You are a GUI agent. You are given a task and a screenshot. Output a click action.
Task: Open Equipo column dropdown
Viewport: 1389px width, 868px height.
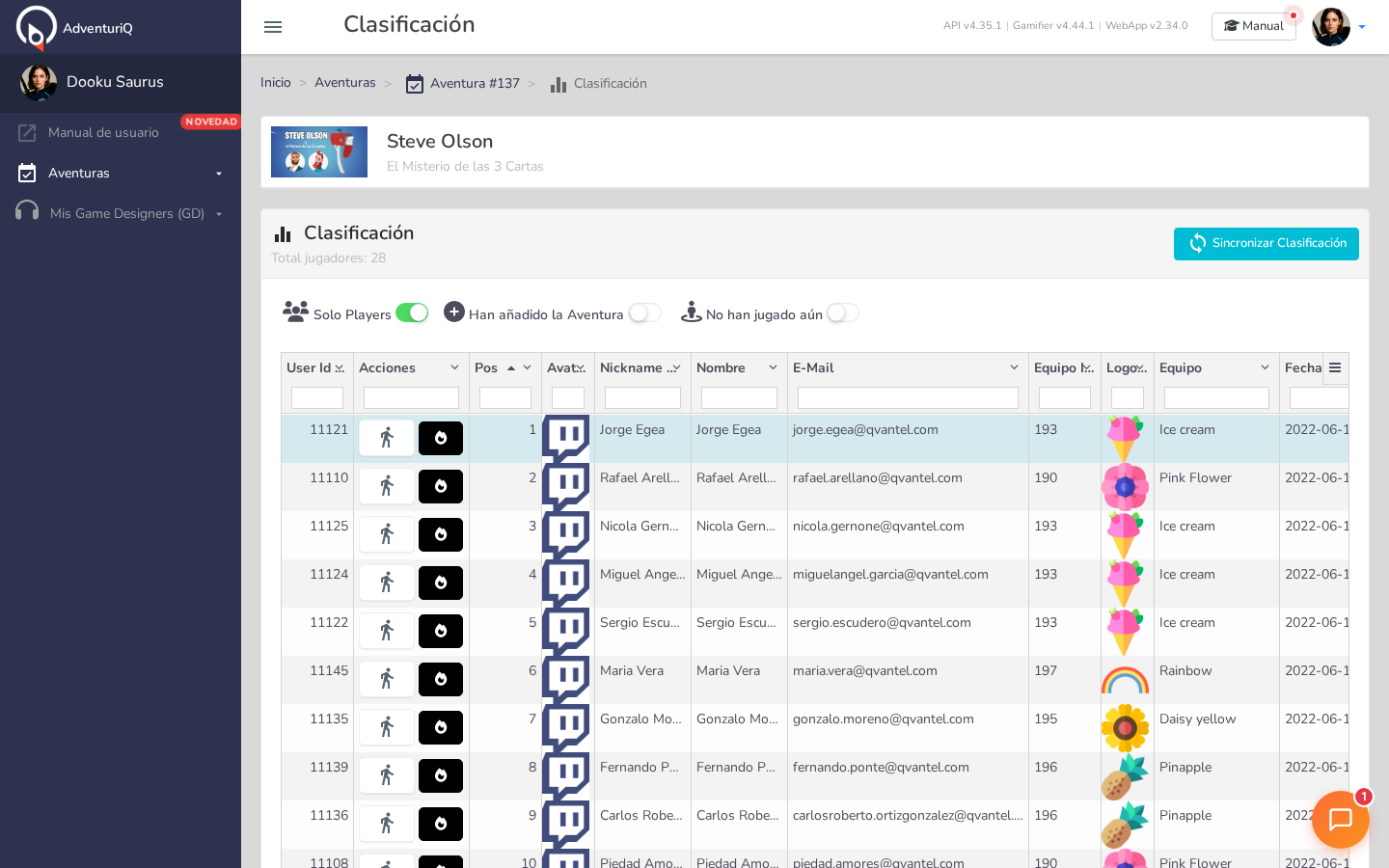point(1265,367)
